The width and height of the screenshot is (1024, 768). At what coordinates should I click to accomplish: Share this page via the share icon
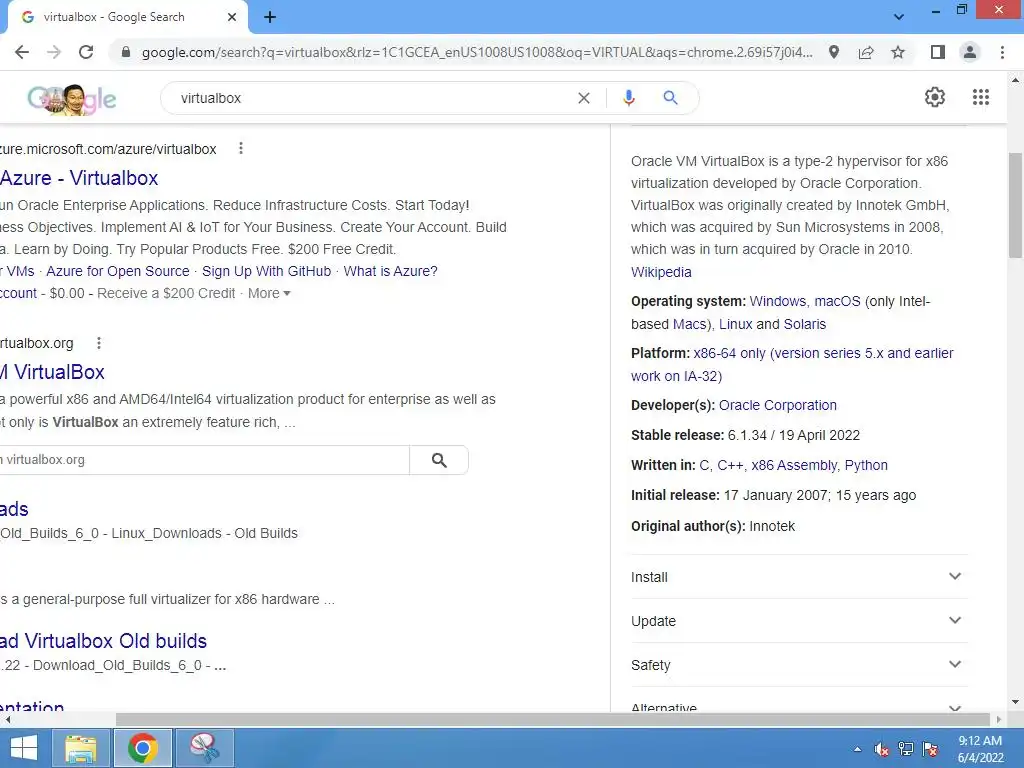click(866, 52)
